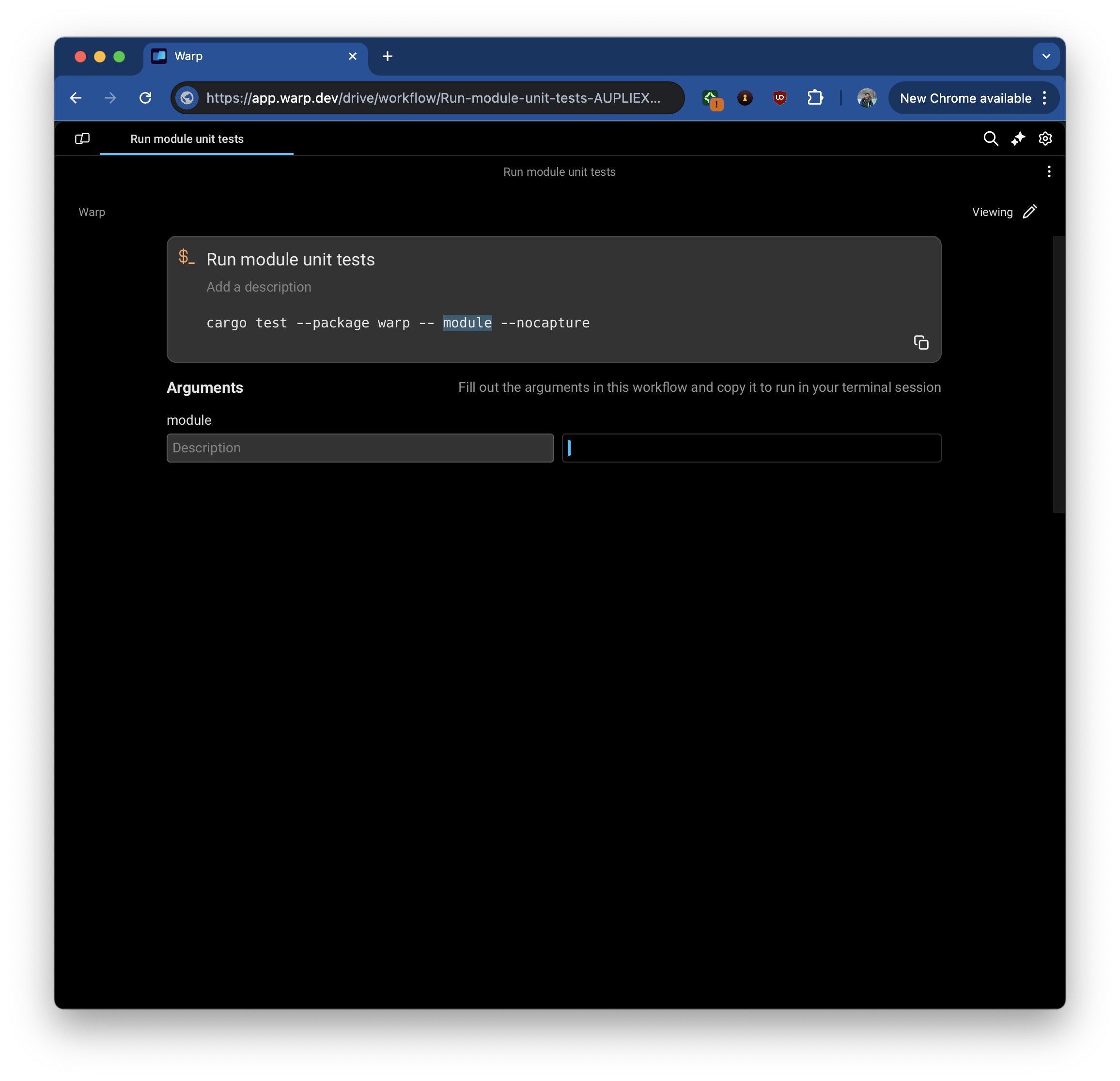Click the Warp AI sparkle icon
The height and width of the screenshot is (1081, 1120).
[1018, 139]
